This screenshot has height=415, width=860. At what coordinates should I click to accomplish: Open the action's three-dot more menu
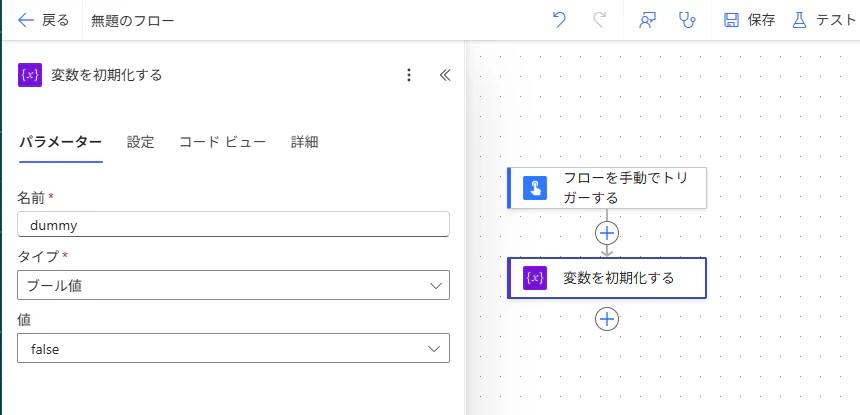pos(408,75)
